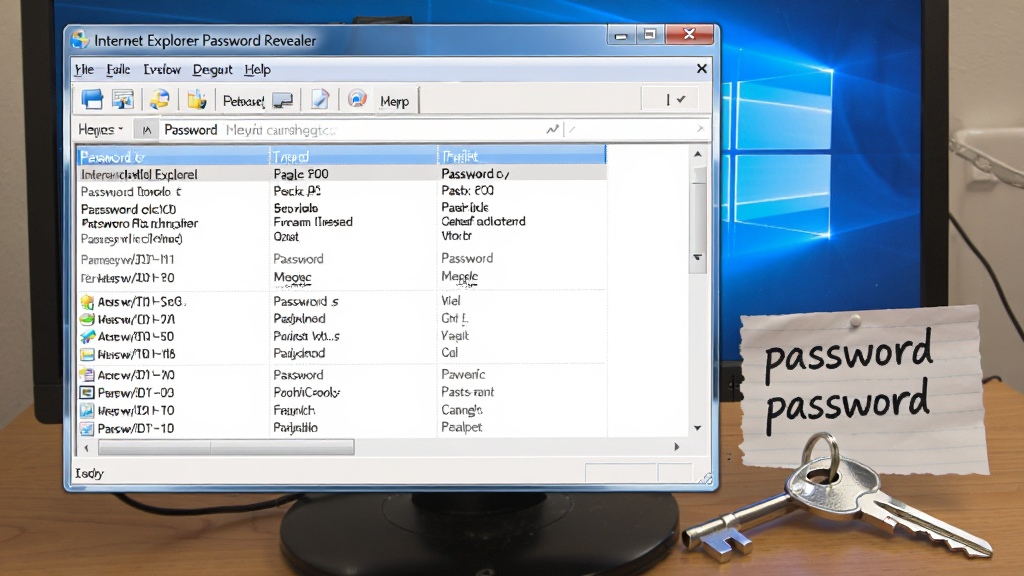
Task: Click the bottom down arrow of the vertical scrollbar
Action: [697, 428]
